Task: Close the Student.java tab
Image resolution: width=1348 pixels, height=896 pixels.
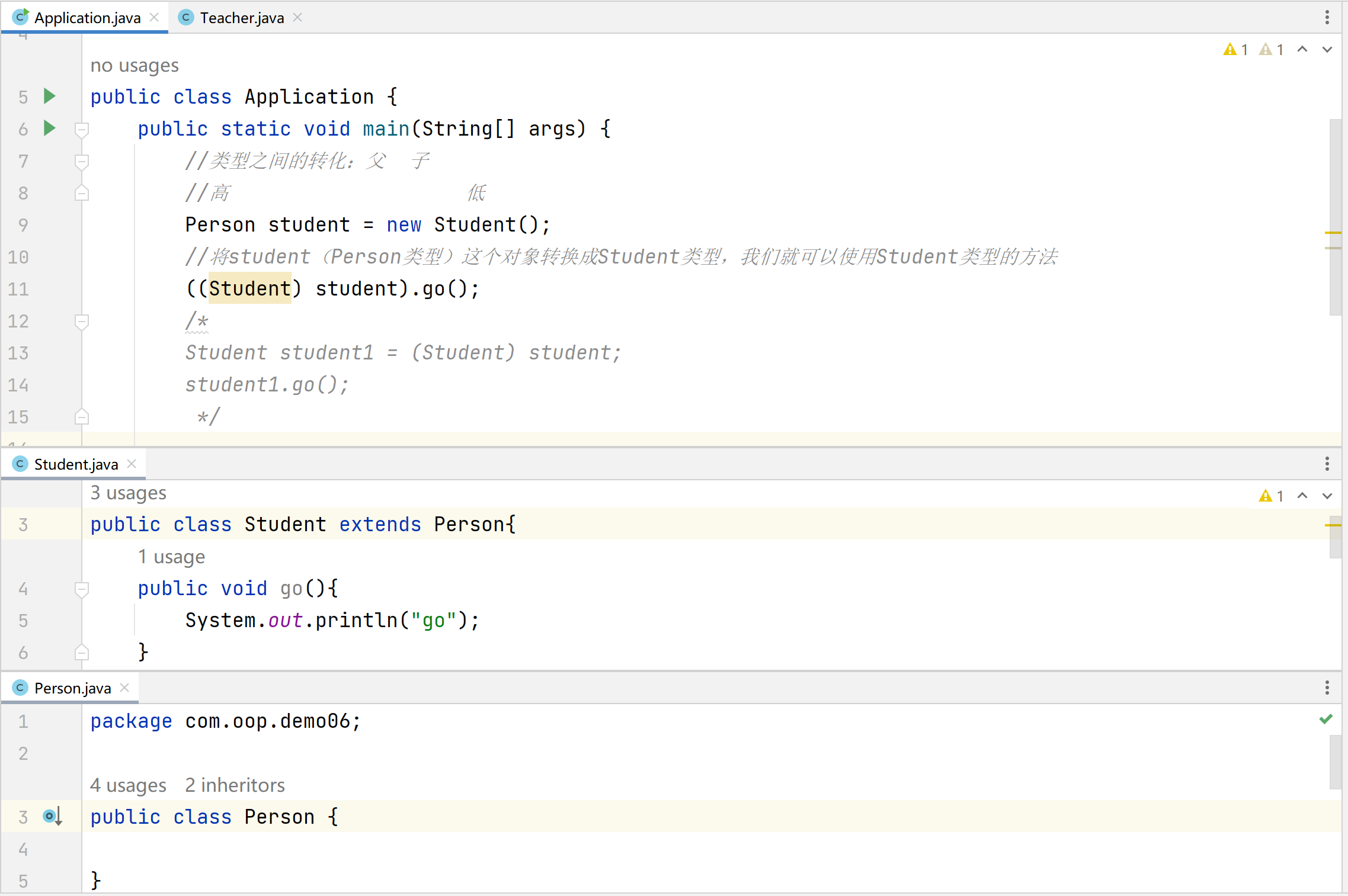Action: (x=132, y=464)
